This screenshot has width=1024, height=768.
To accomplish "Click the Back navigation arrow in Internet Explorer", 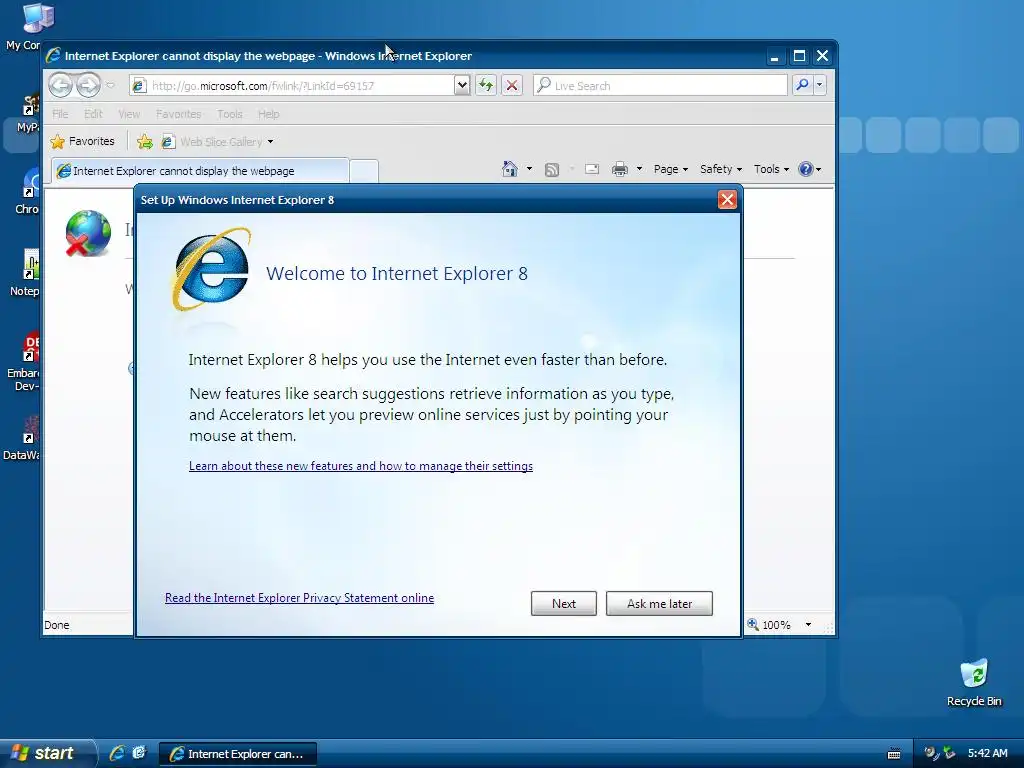I will [x=61, y=85].
